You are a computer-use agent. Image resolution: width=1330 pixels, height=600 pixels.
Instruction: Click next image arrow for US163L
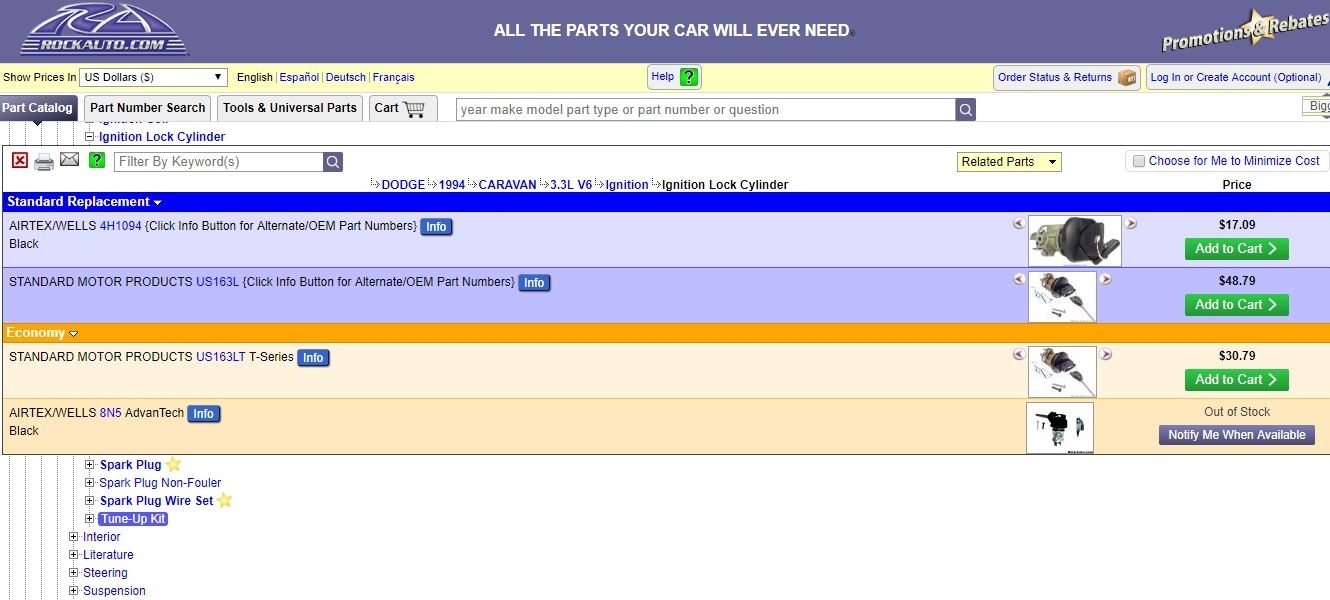1106,280
